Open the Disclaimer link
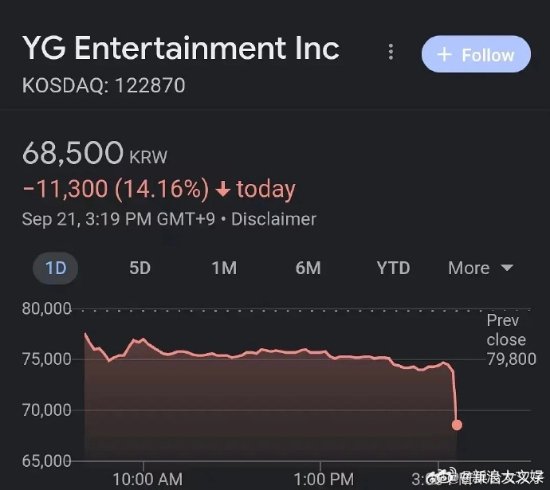This screenshot has width=550, height=490. click(x=274, y=219)
